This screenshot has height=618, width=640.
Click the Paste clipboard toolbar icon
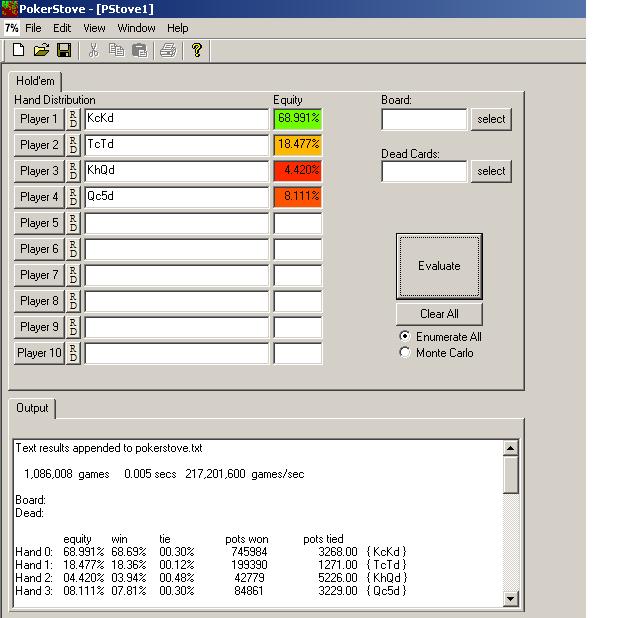pos(140,50)
